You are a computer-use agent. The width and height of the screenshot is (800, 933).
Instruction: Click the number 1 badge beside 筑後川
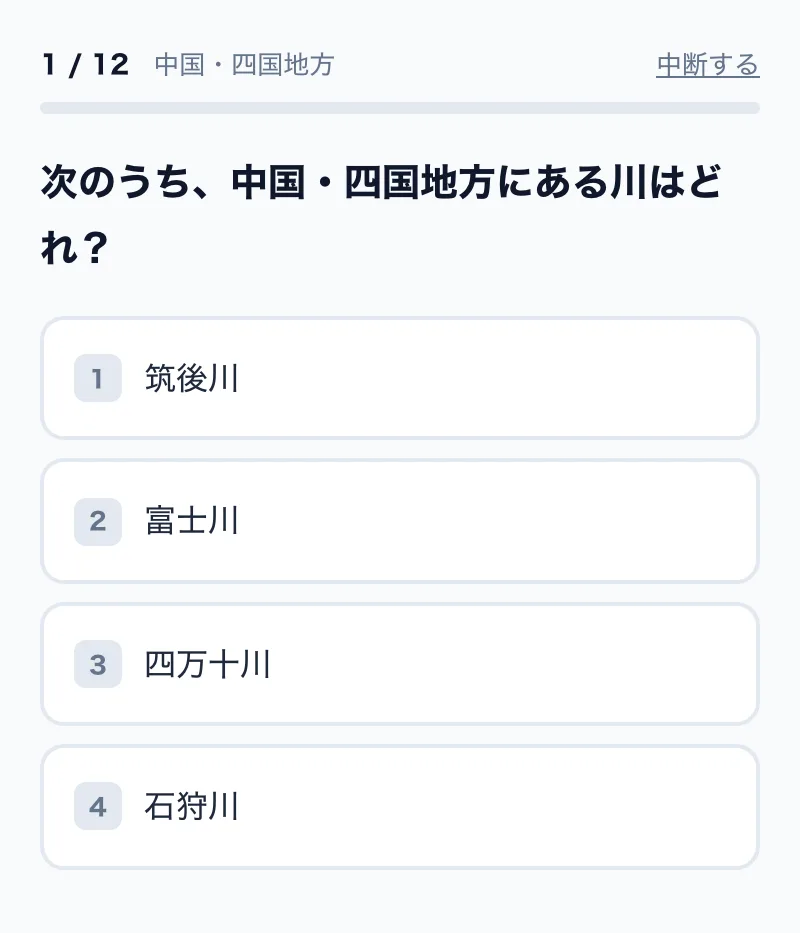tap(98, 378)
